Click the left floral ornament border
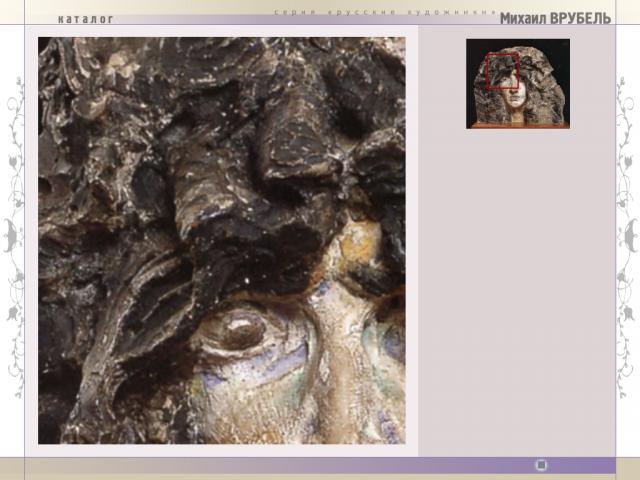The width and height of the screenshot is (640, 480). [15, 240]
